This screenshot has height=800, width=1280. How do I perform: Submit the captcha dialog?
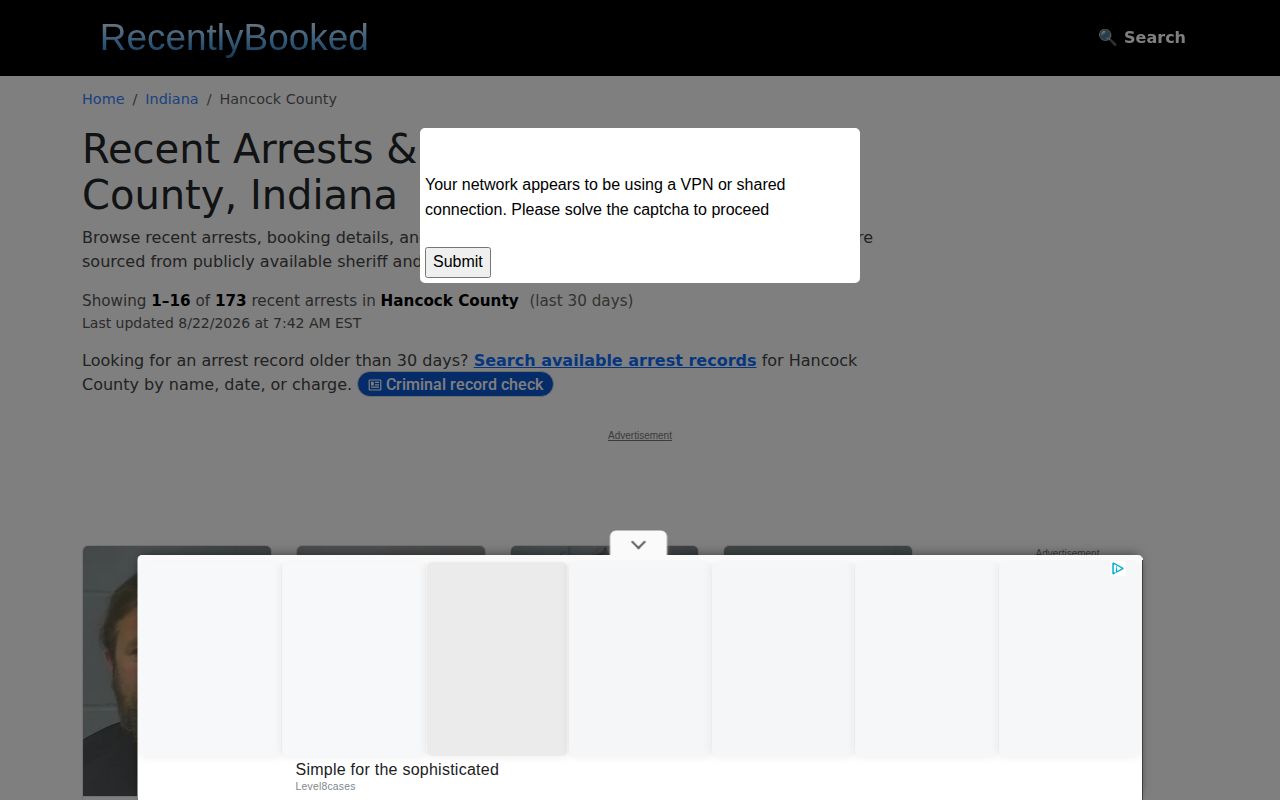[x=458, y=262]
